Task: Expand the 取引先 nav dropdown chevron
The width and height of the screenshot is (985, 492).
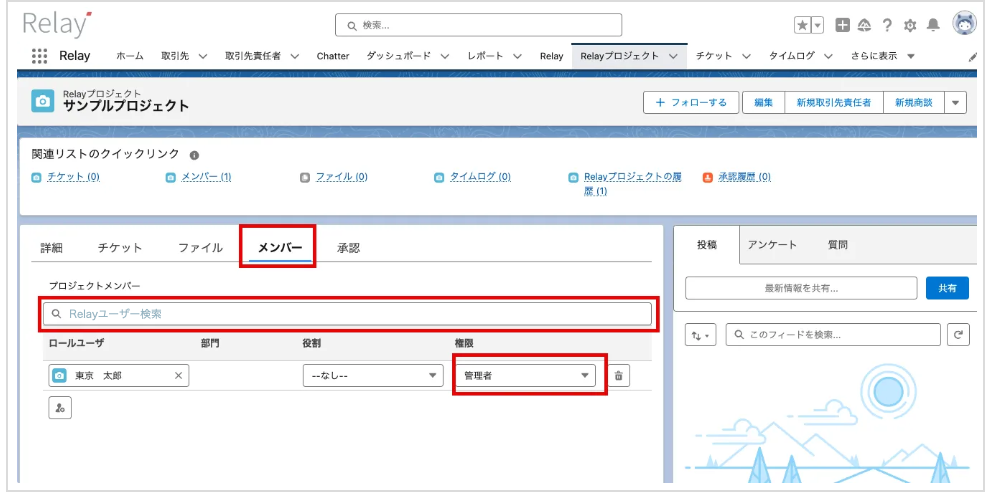Action: [202, 56]
